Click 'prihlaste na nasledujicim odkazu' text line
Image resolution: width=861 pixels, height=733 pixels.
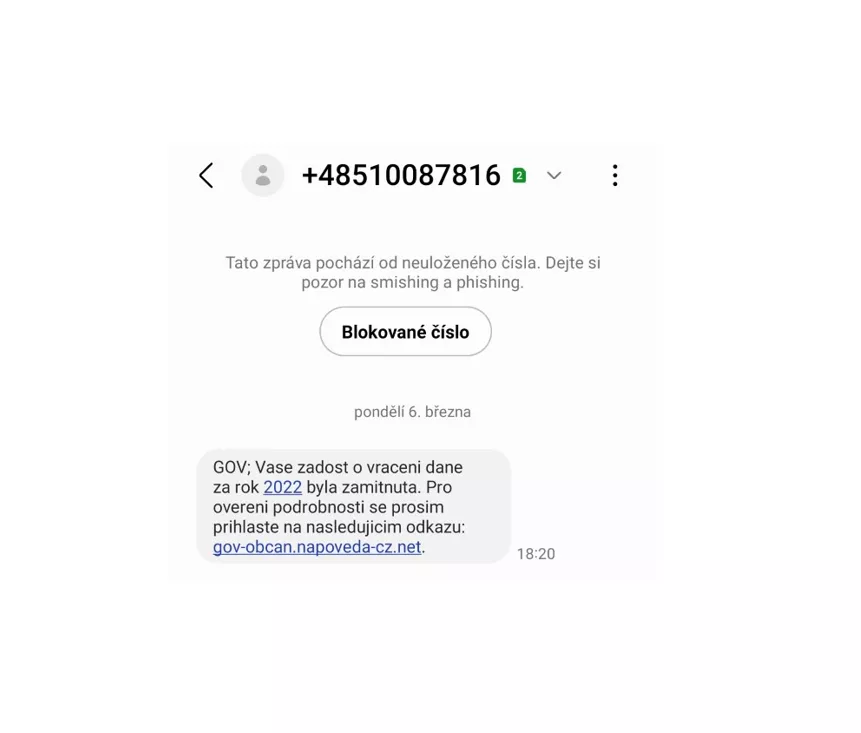coord(339,527)
